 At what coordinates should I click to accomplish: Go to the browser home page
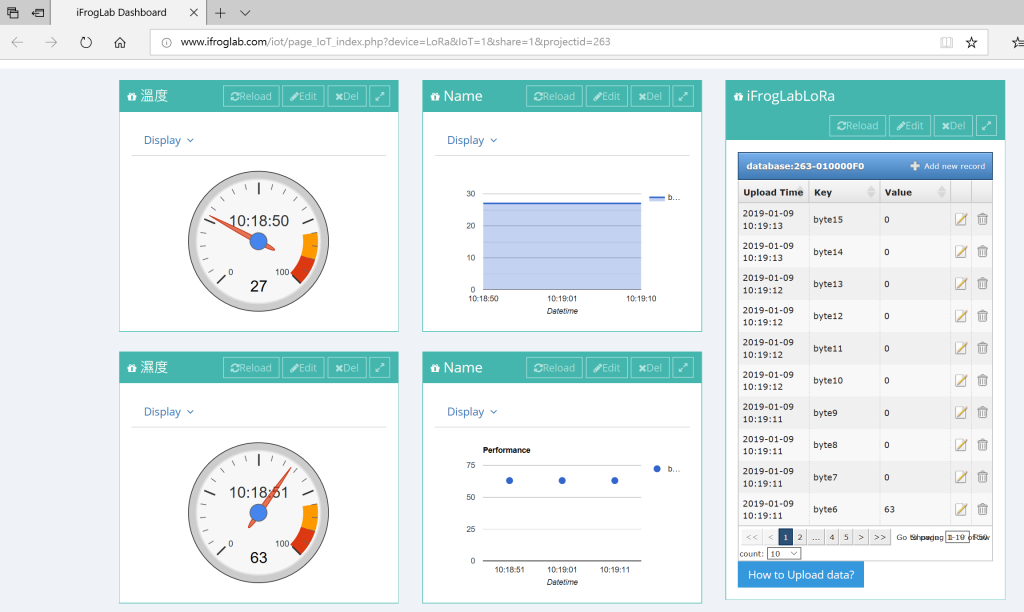point(120,42)
